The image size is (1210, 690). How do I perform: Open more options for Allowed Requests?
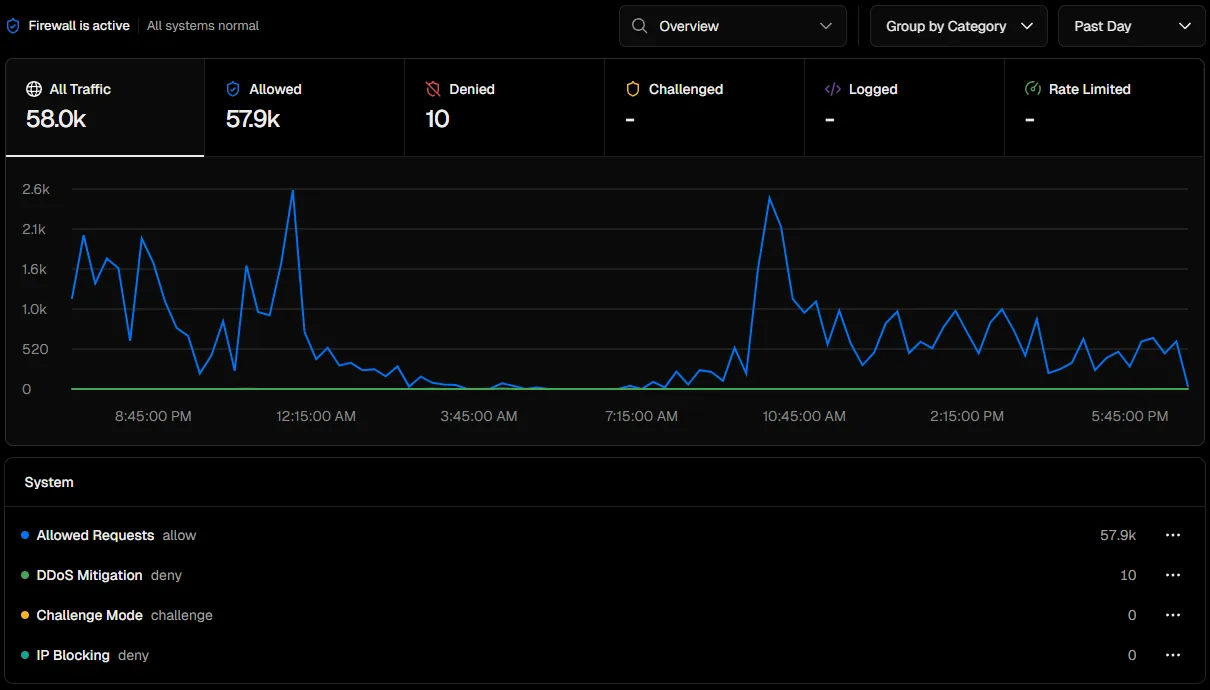(1173, 535)
